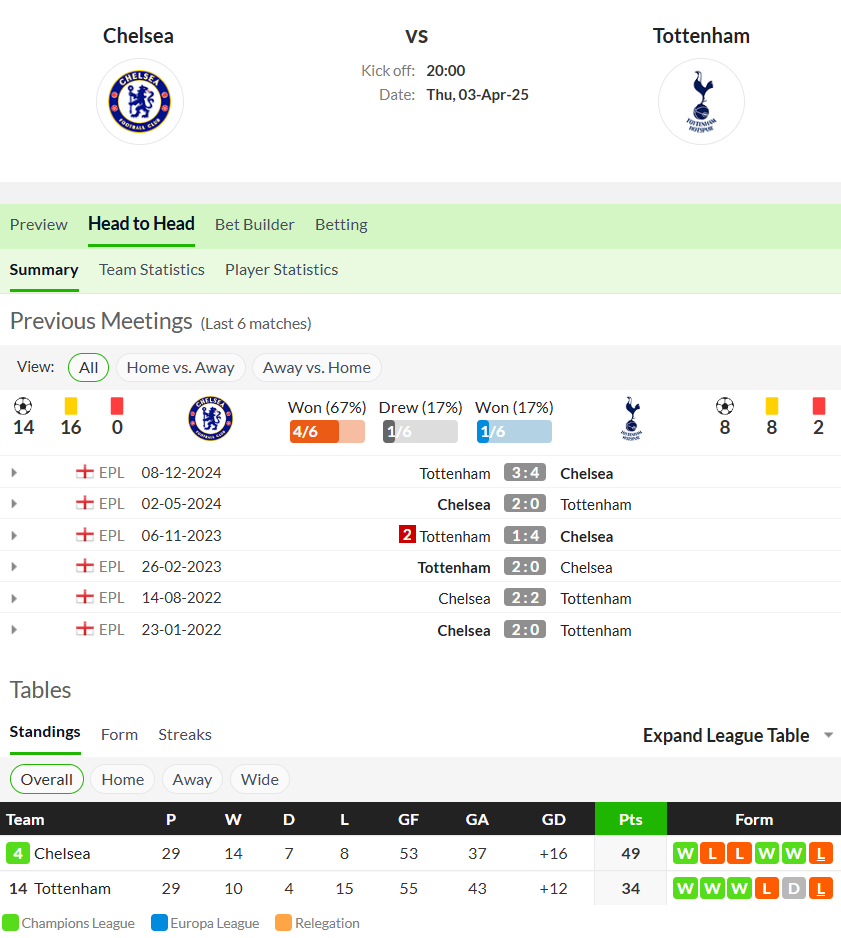Select the All view filter
This screenshot has height=938, width=841.
(x=89, y=367)
